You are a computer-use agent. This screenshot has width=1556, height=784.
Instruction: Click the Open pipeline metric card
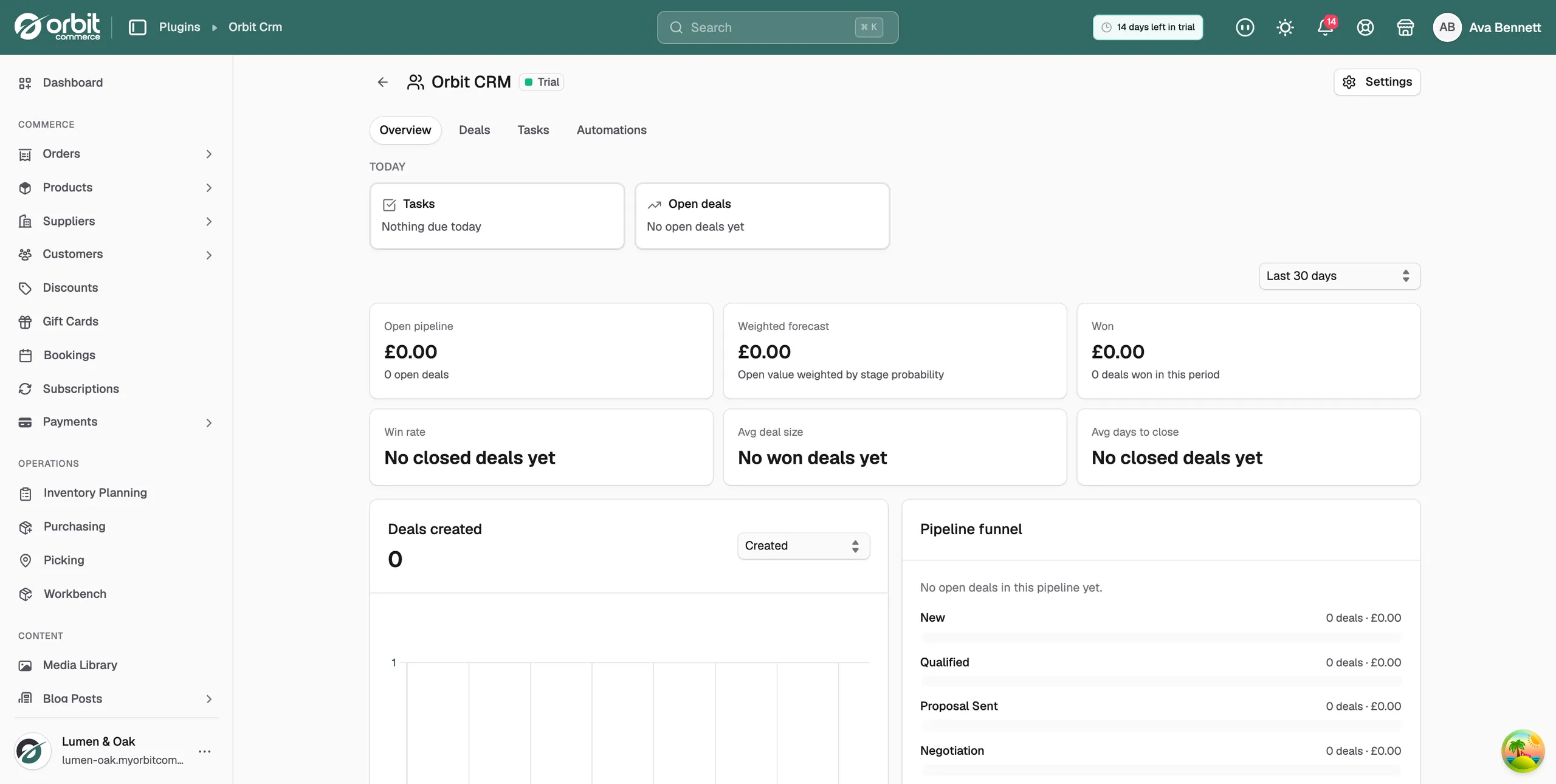(x=541, y=351)
